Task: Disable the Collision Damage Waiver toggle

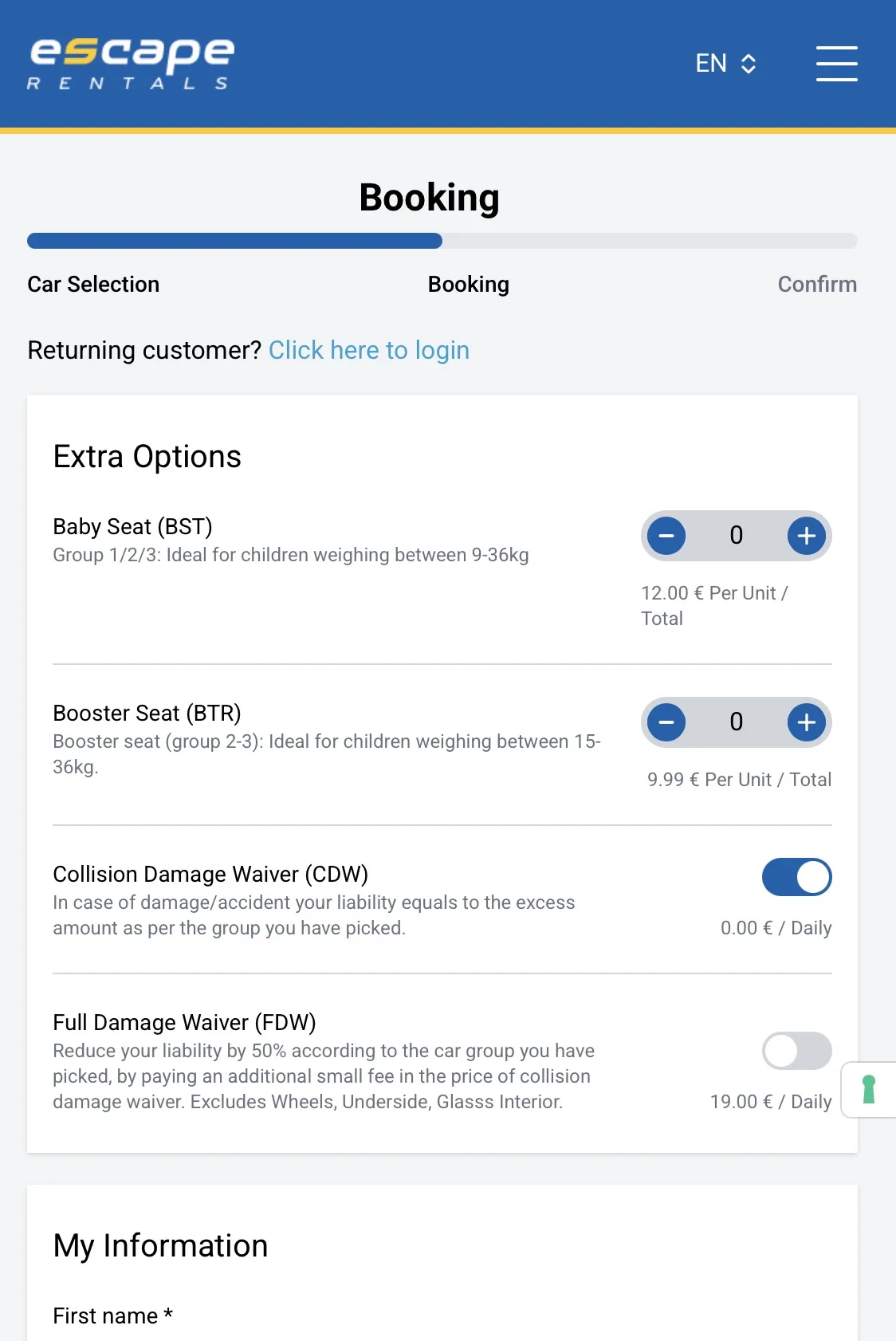Action: click(x=796, y=877)
